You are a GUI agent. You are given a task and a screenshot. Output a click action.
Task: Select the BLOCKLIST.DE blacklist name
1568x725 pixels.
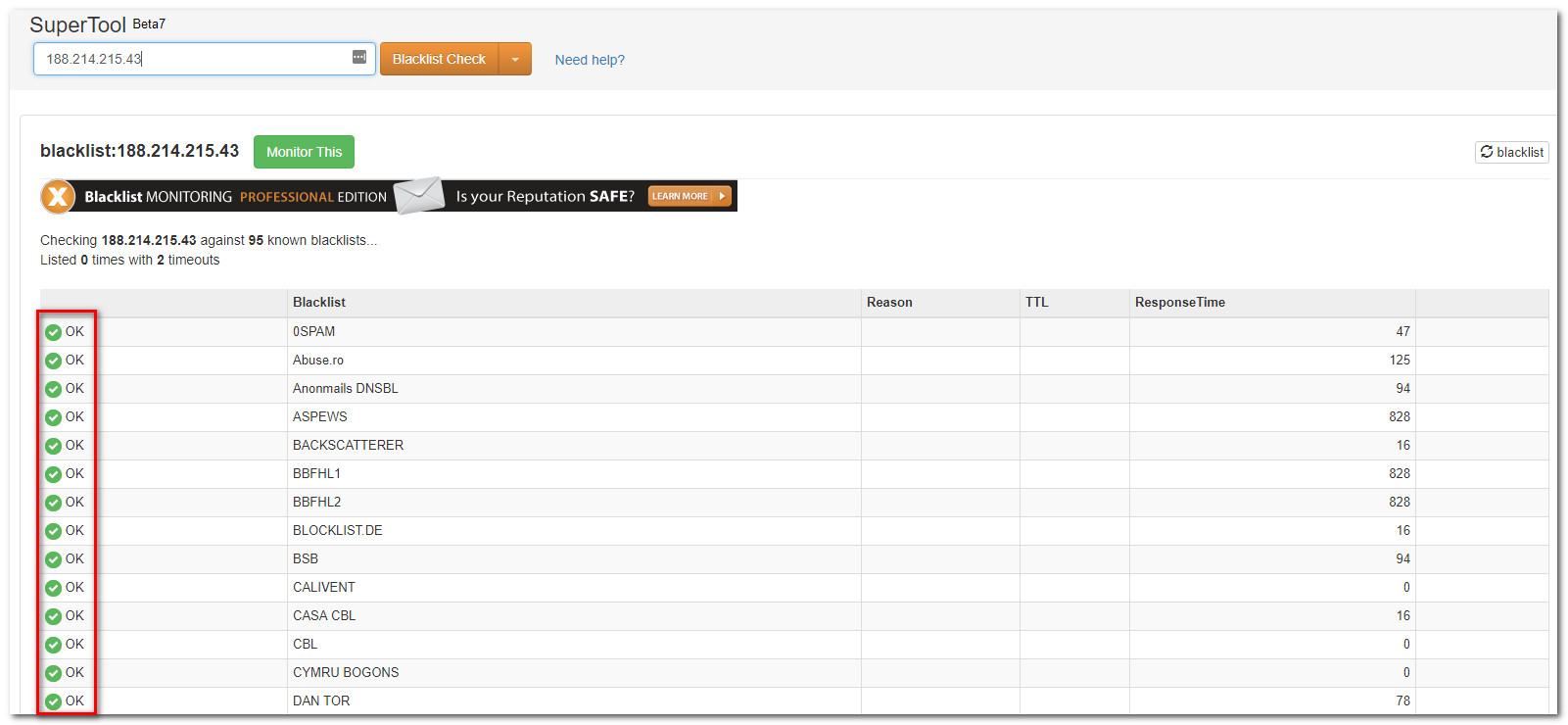click(x=338, y=530)
